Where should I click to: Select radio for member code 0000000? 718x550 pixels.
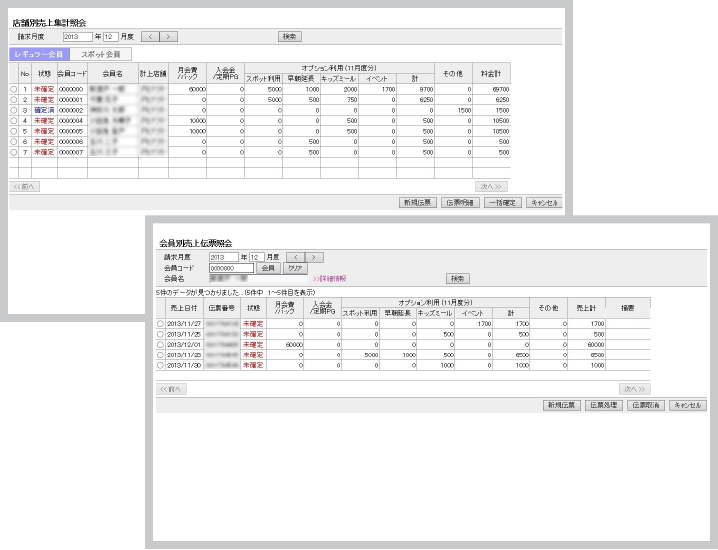(x=14, y=89)
